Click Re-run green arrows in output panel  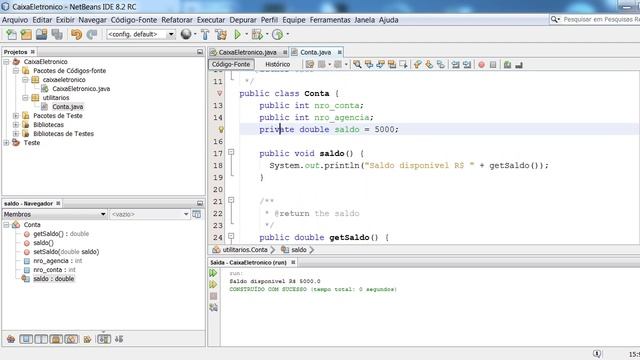pos(213,273)
